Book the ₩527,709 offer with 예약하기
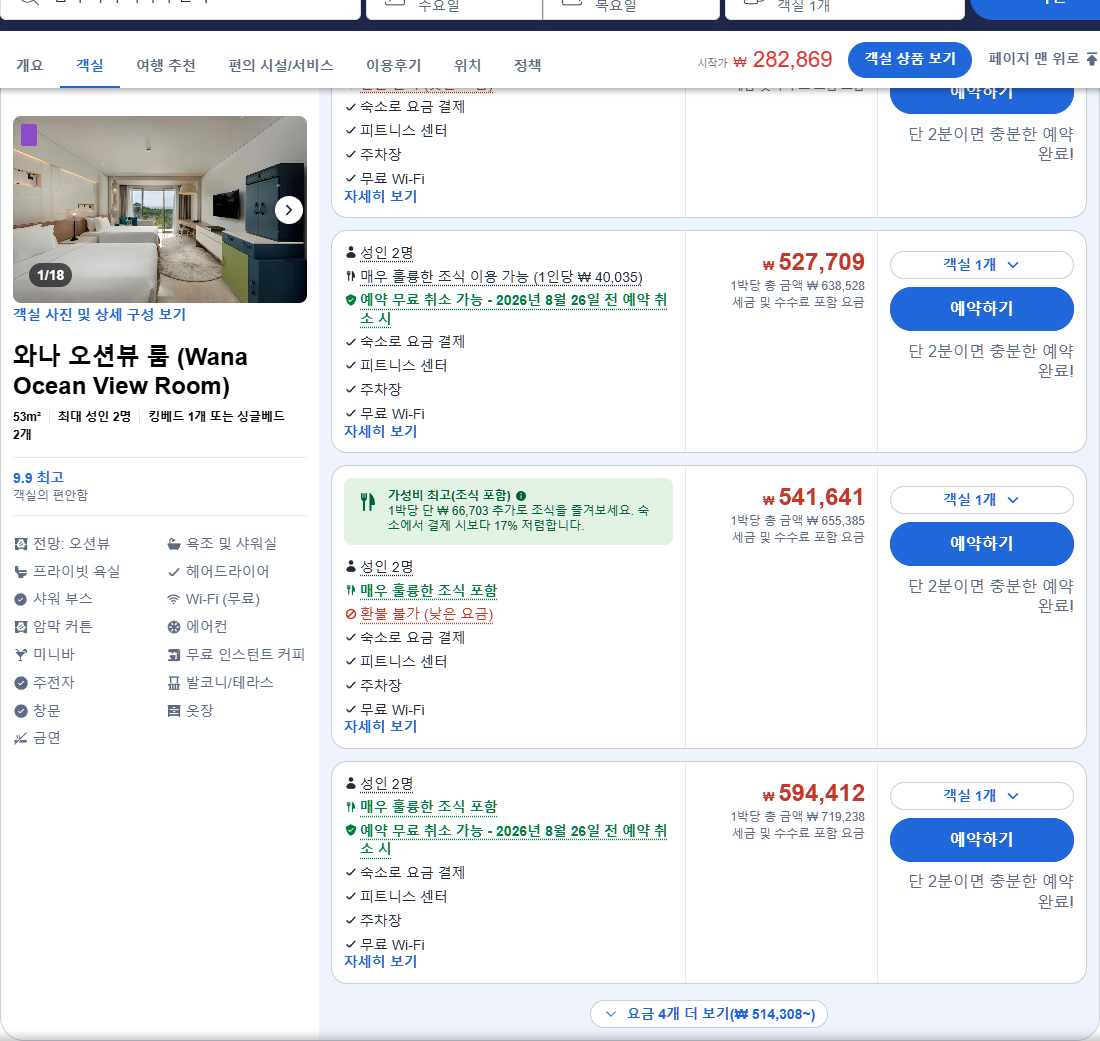 coord(981,309)
